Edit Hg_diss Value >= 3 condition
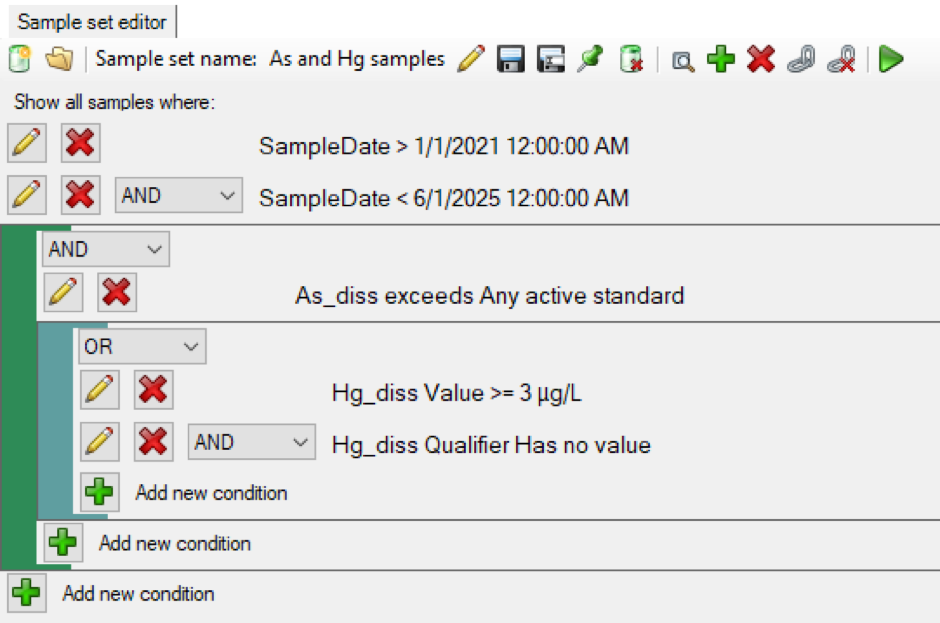The height and width of the screenshot is (623, 940). pos(100,390)
